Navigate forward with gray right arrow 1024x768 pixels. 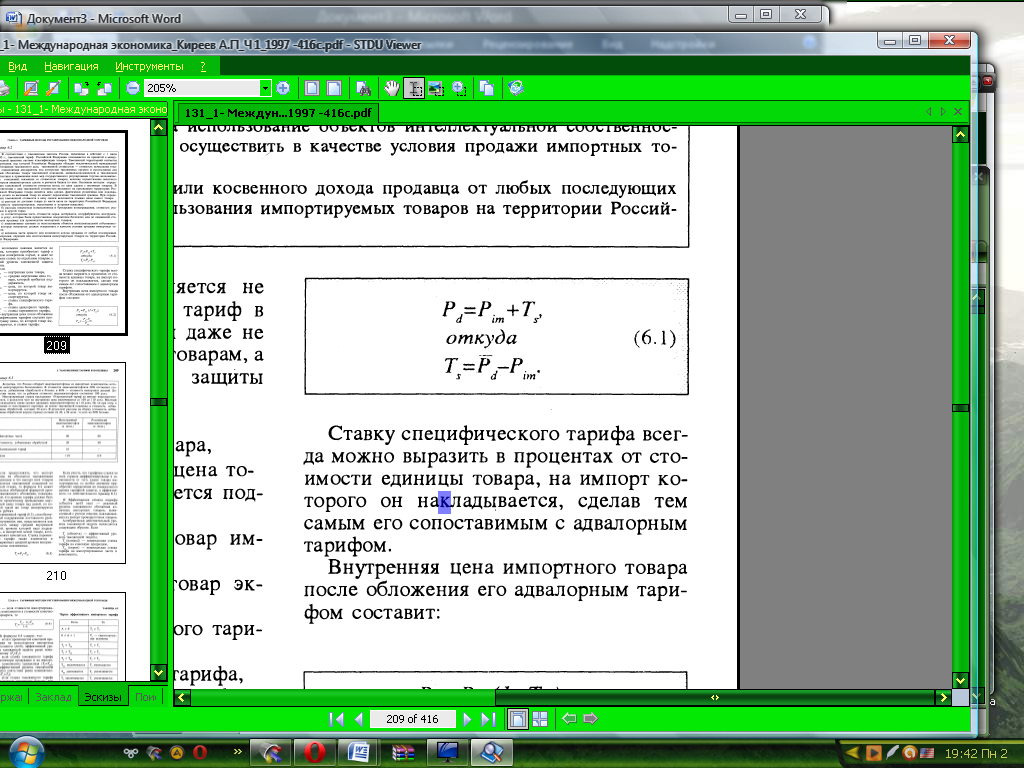590,719
